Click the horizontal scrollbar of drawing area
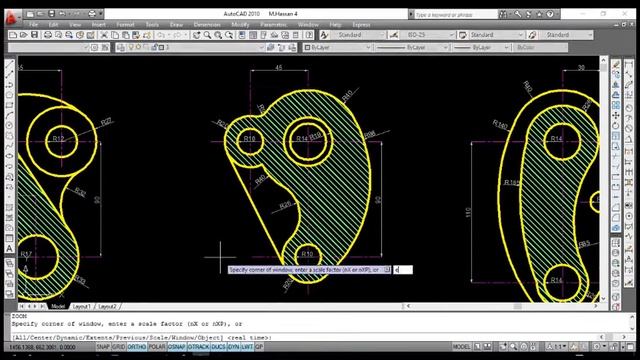Viewport: 640px width, 360px height. 502,306
